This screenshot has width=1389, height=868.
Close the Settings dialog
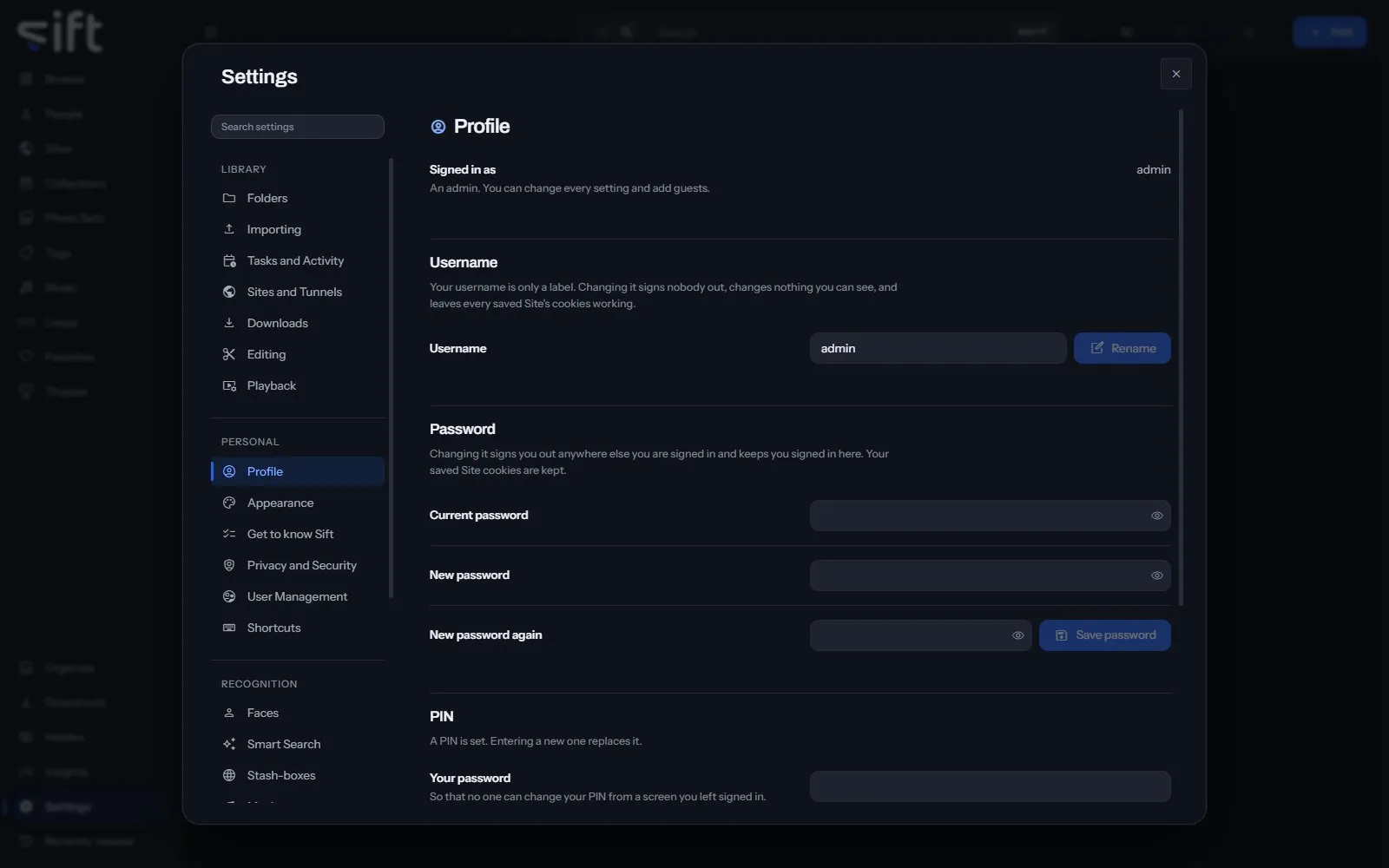[1176, 74]
